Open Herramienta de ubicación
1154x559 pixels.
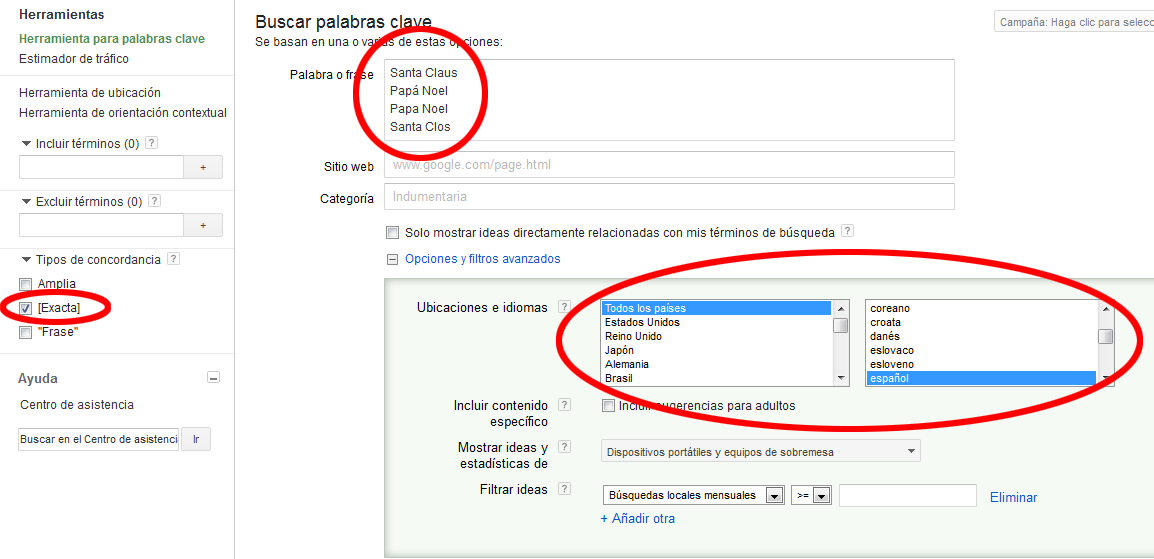pyautogui.click(x=90, y=93)
